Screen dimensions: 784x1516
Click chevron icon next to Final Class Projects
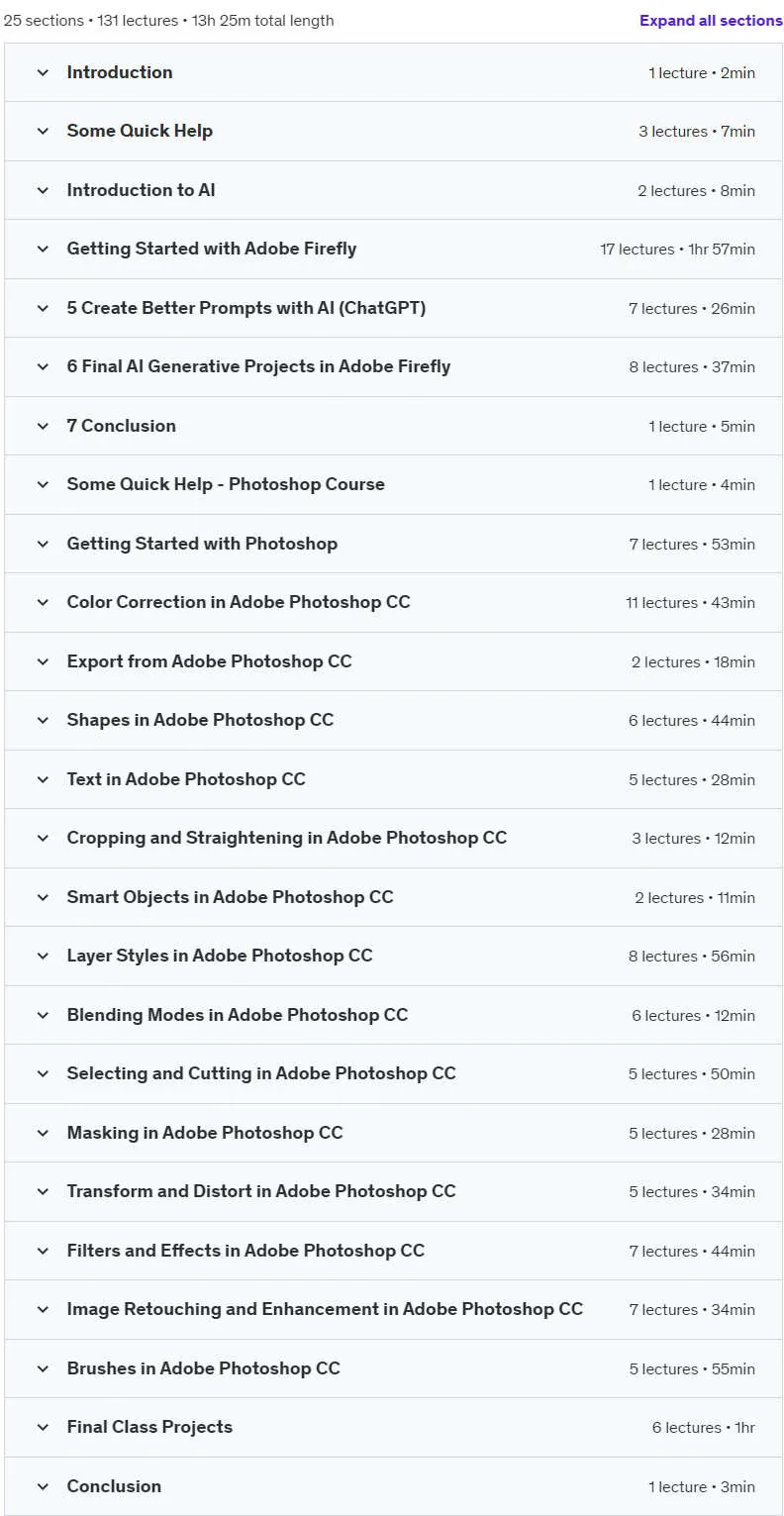43,1427
